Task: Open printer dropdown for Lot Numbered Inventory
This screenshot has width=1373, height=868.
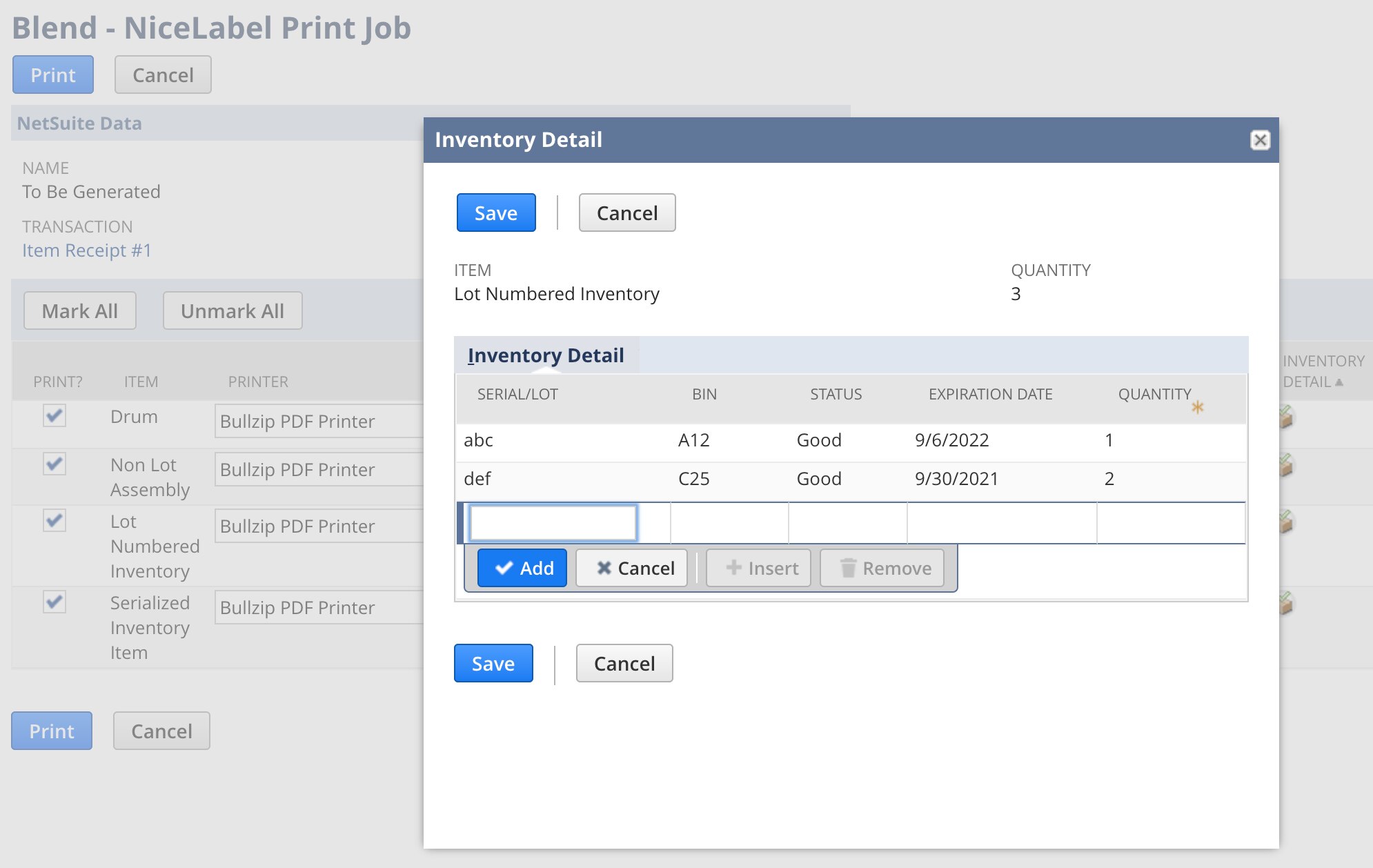Action: (x=319, y=526)
